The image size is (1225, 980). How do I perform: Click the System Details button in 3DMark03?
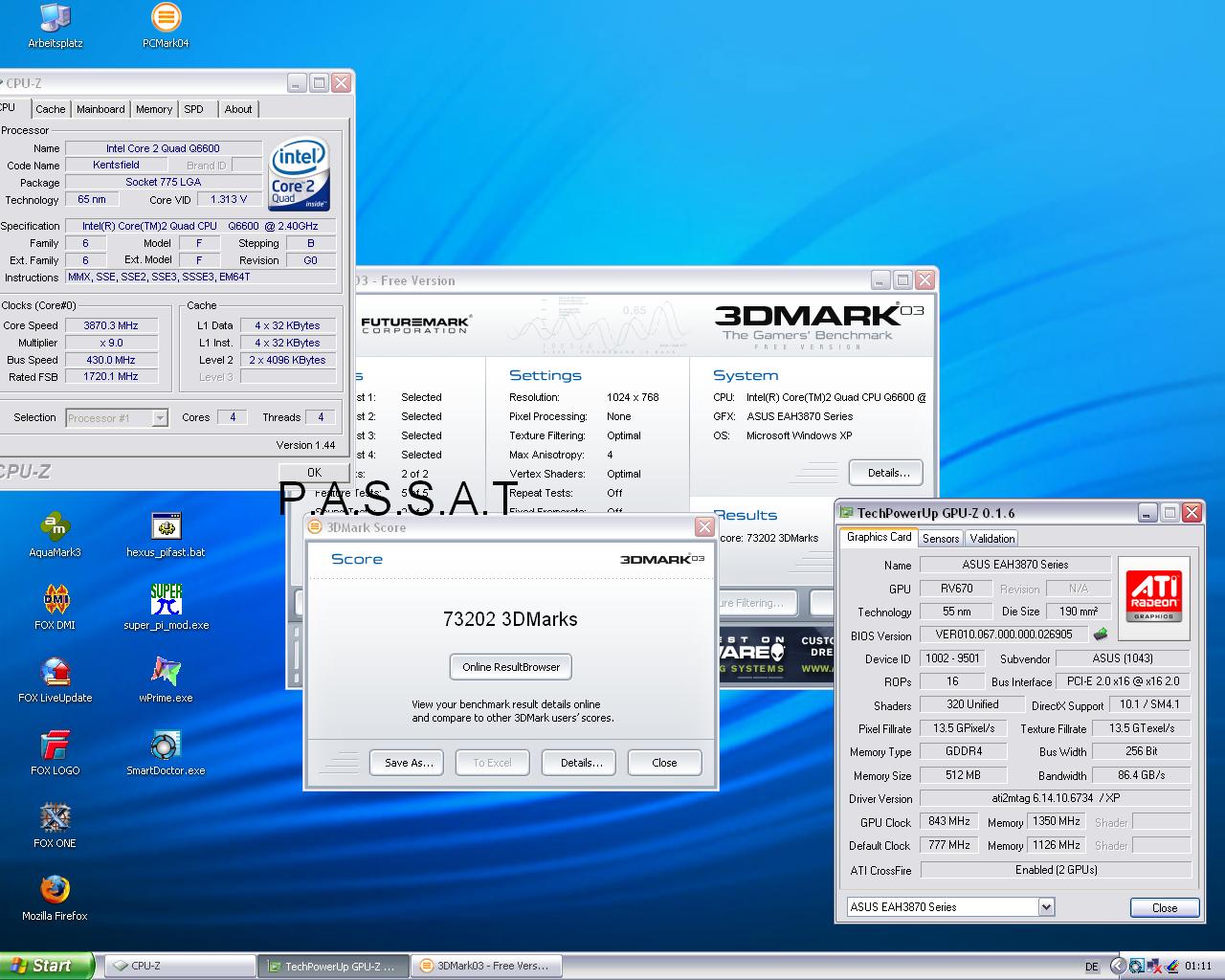pos(885,473)
